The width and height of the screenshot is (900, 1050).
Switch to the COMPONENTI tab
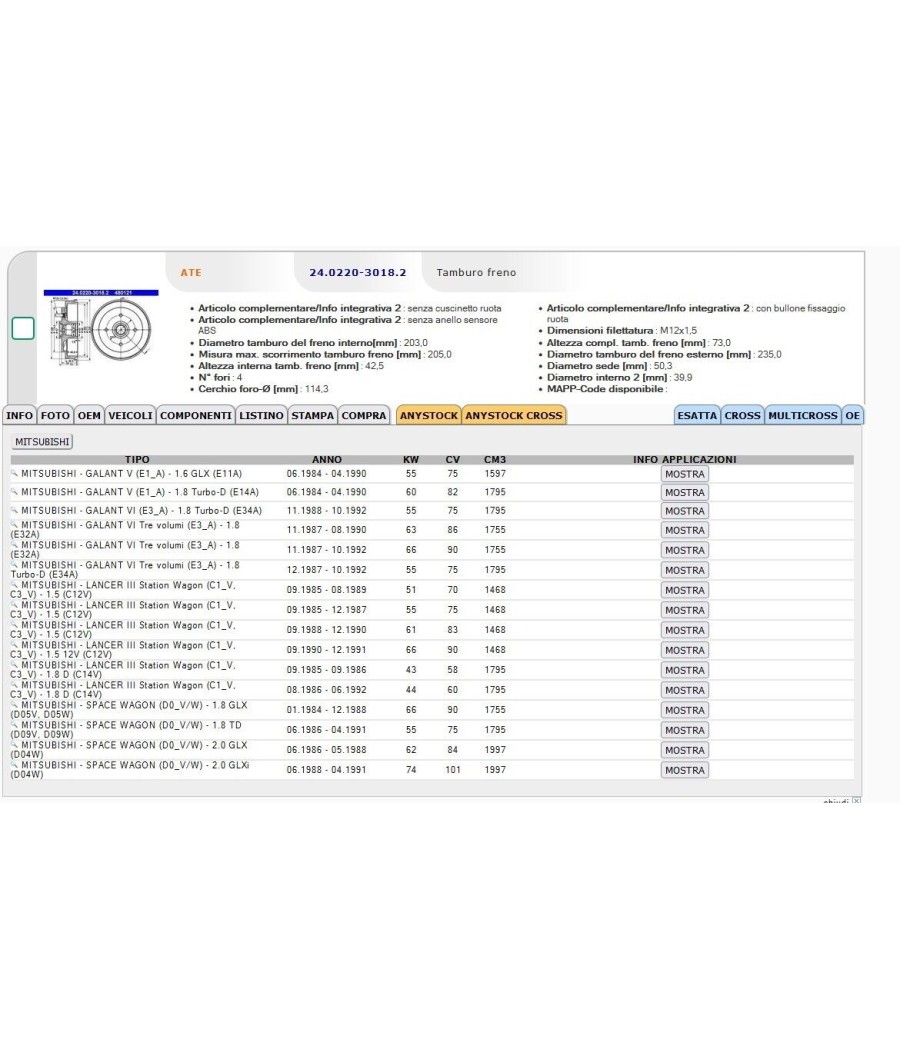196,415
